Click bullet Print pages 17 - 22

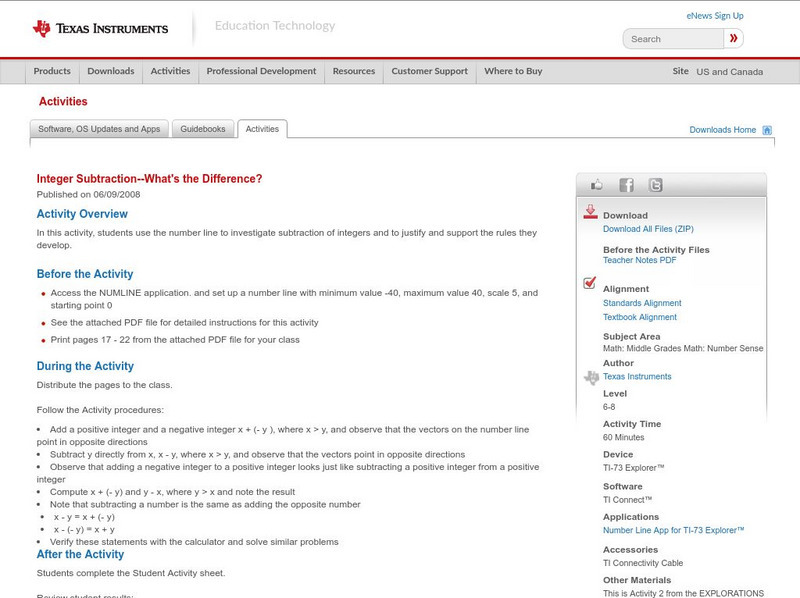(175, 340)
